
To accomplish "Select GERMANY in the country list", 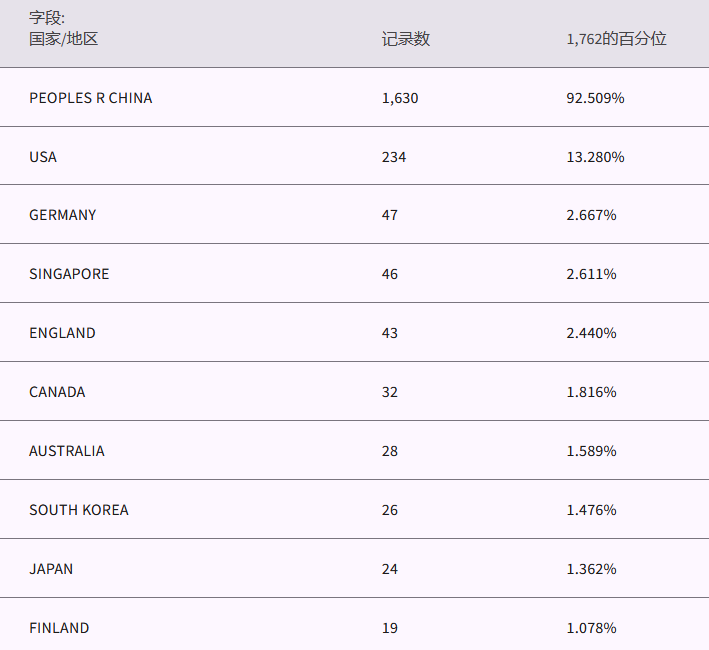I will (x=63, y=215).
